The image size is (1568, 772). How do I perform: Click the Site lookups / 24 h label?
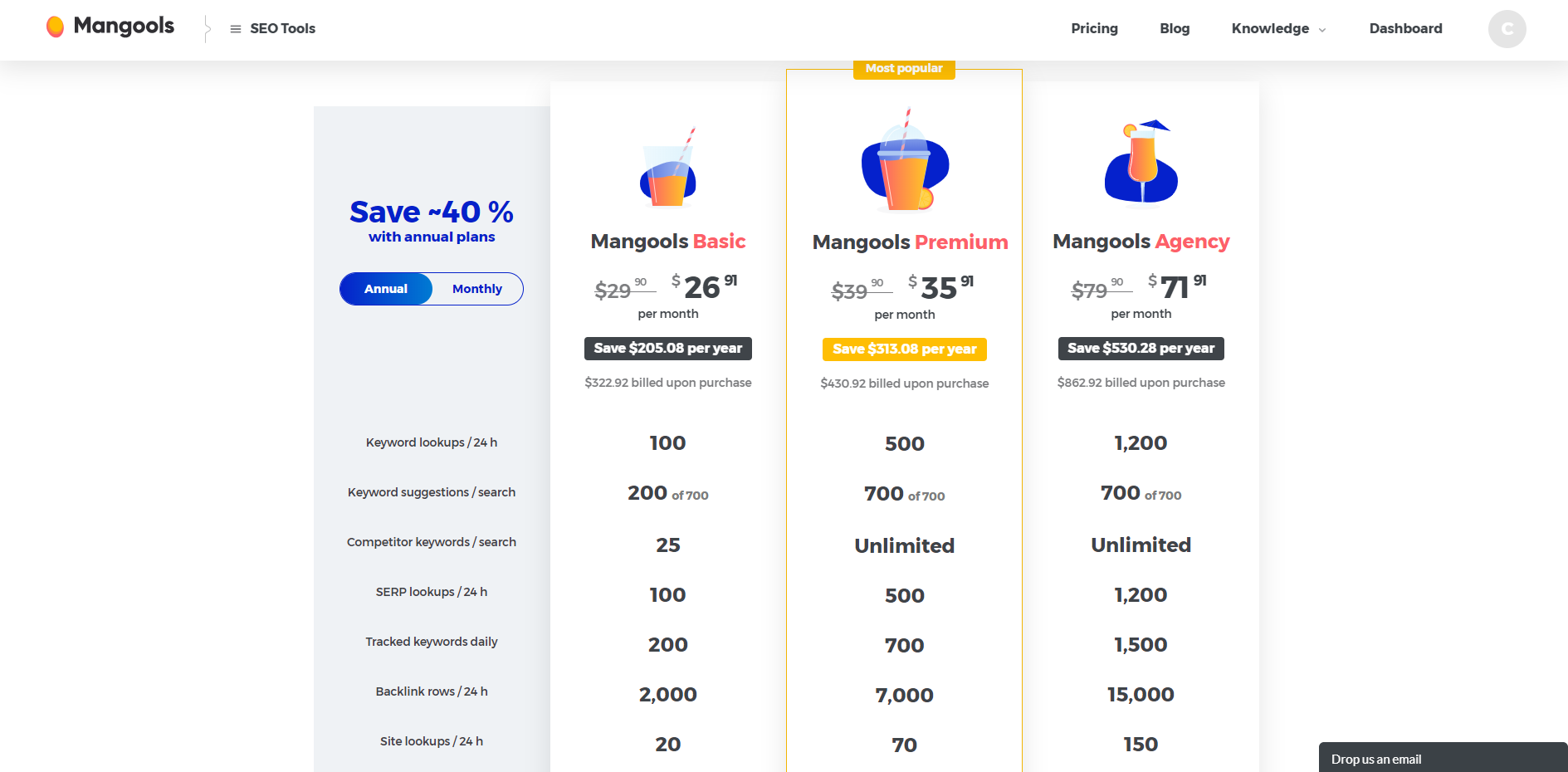(432, 741)
